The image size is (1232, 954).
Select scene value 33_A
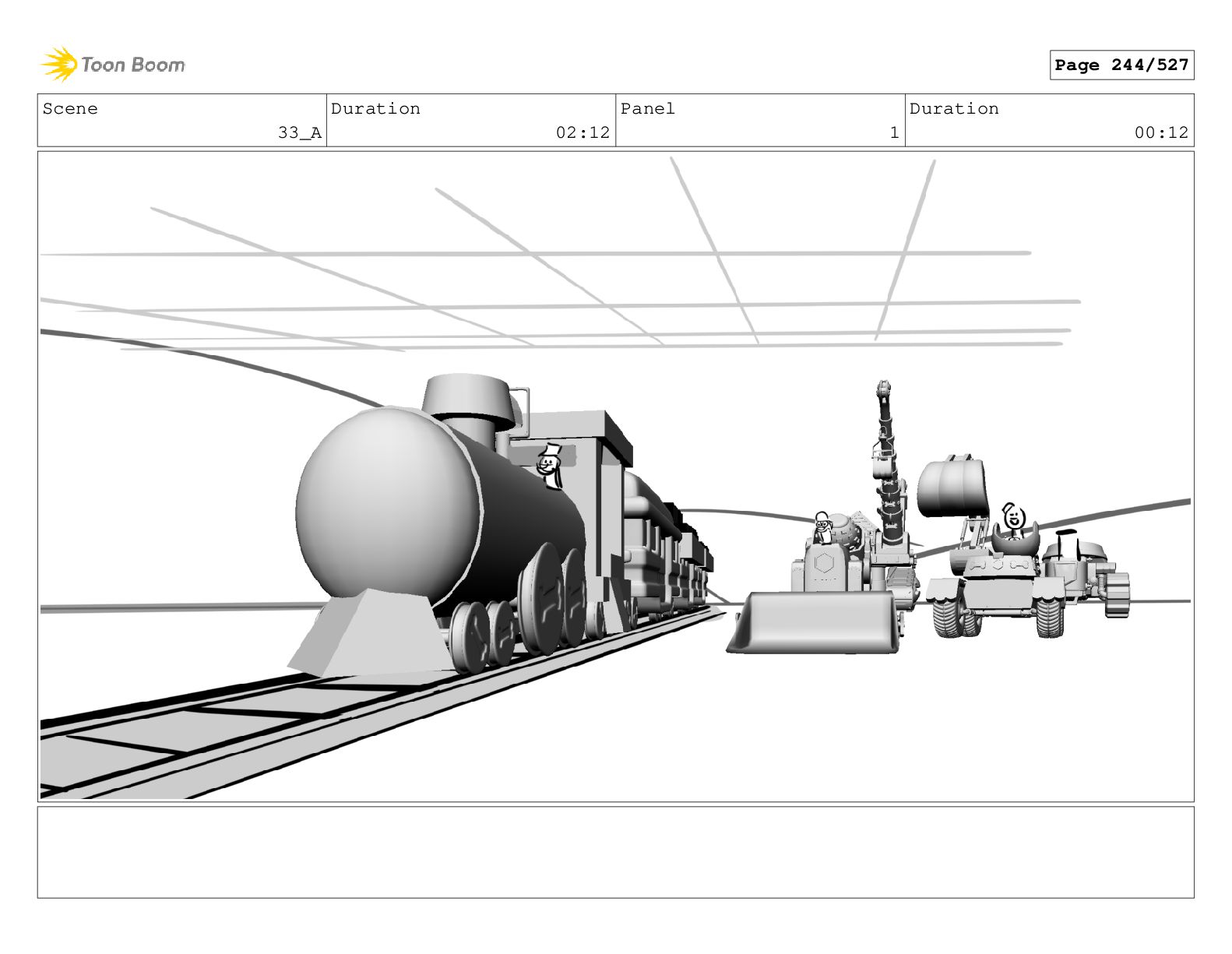click(300, 133)
